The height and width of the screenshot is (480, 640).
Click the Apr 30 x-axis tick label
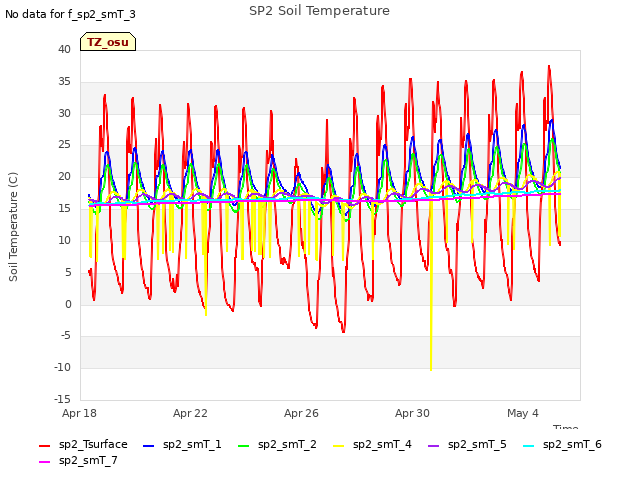tap(412, 413)
